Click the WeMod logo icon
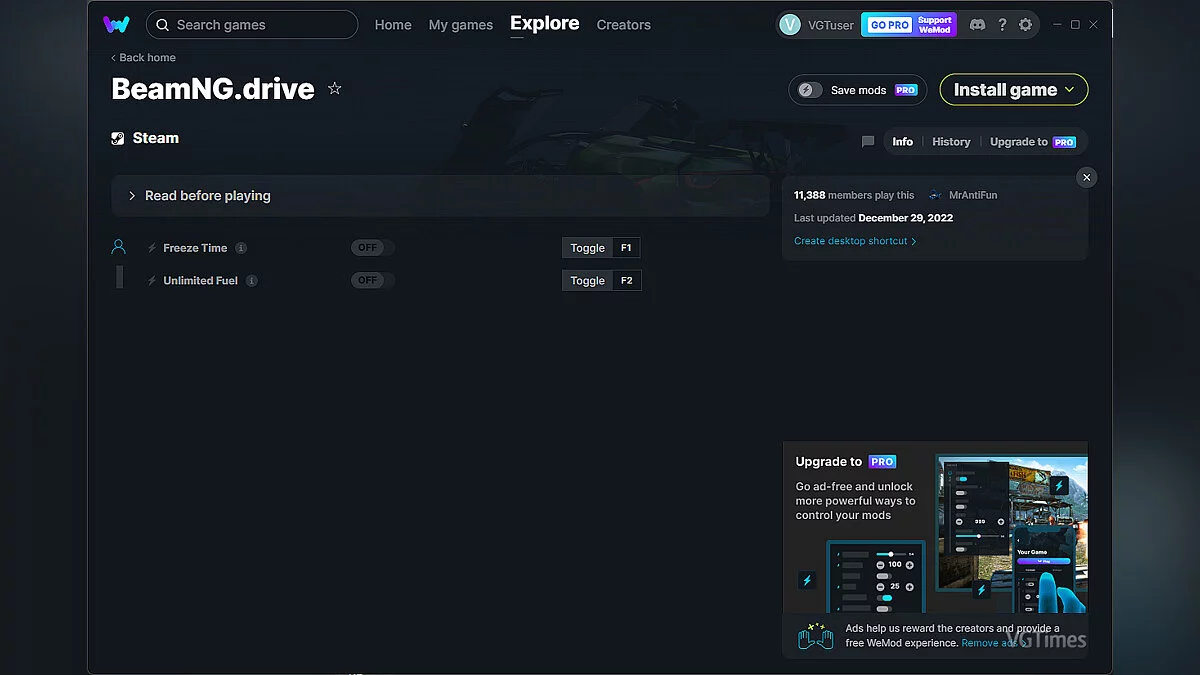Image resolution: width=1200 pixels, height=675 pixels. click(116, 25)
